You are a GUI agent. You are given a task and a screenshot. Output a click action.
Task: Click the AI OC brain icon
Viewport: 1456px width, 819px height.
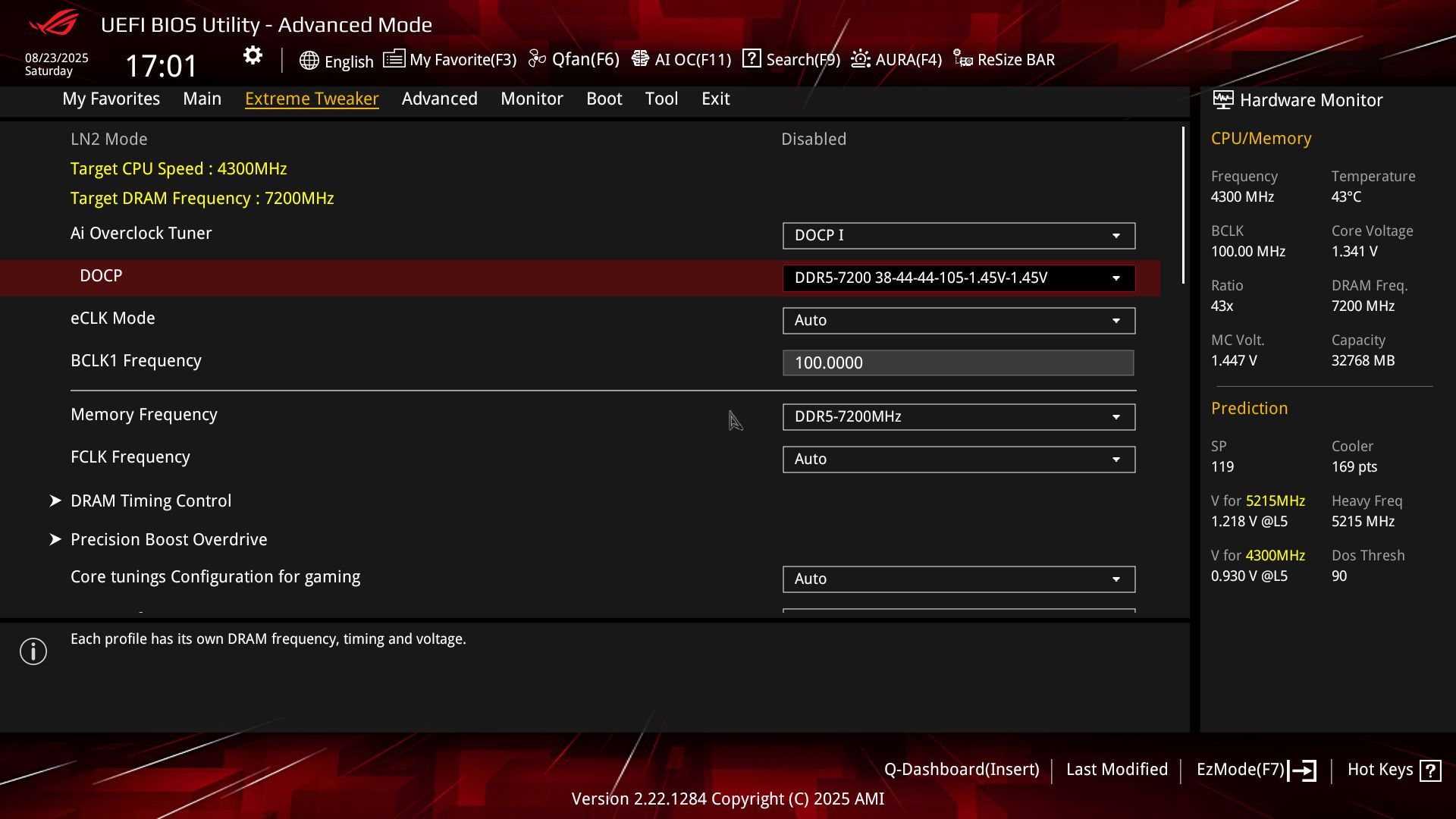tap(640, 58)
